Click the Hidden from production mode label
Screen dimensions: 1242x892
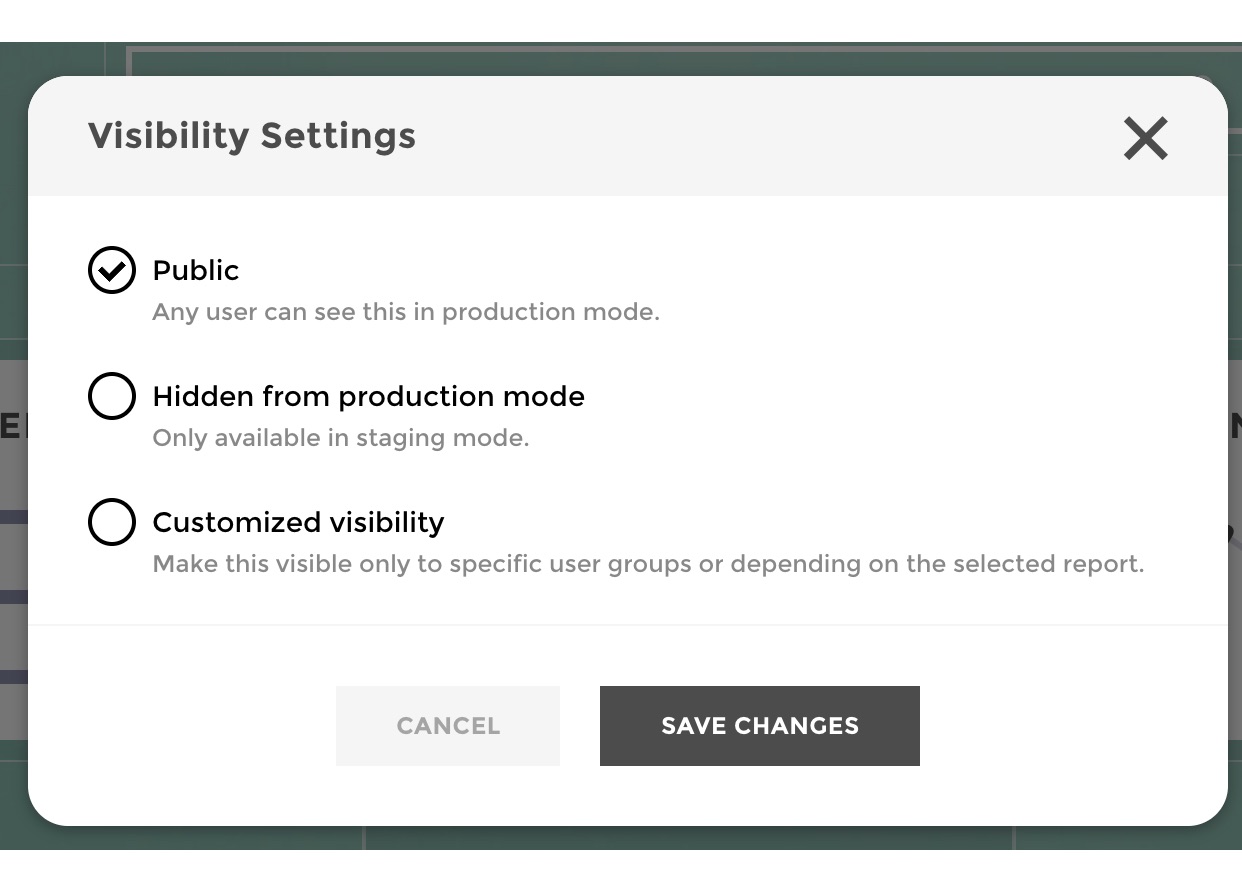pos(368,396)
